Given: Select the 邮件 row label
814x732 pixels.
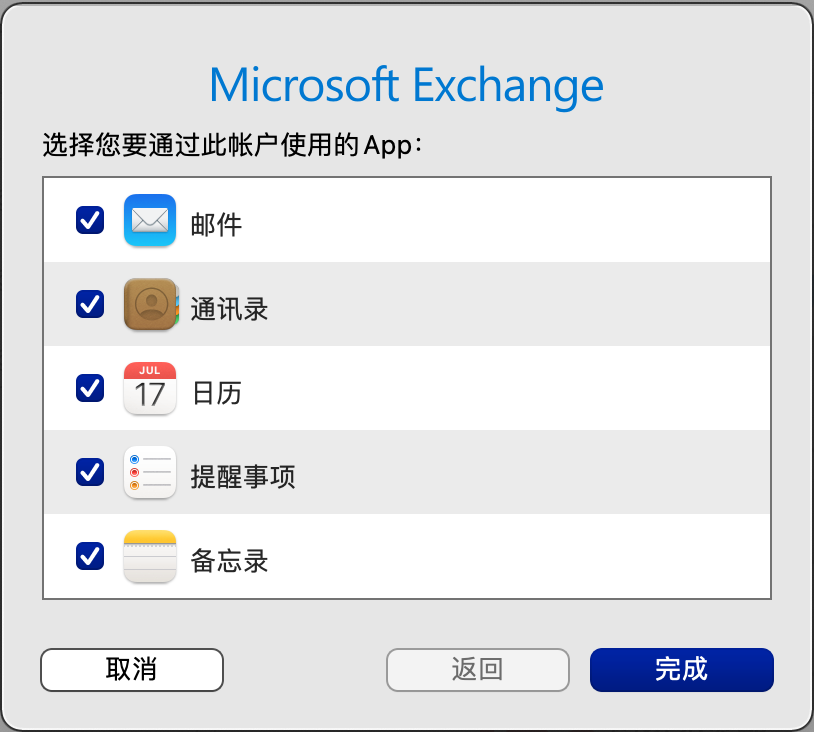Looking at the screenshot, I should coord(216,222).
